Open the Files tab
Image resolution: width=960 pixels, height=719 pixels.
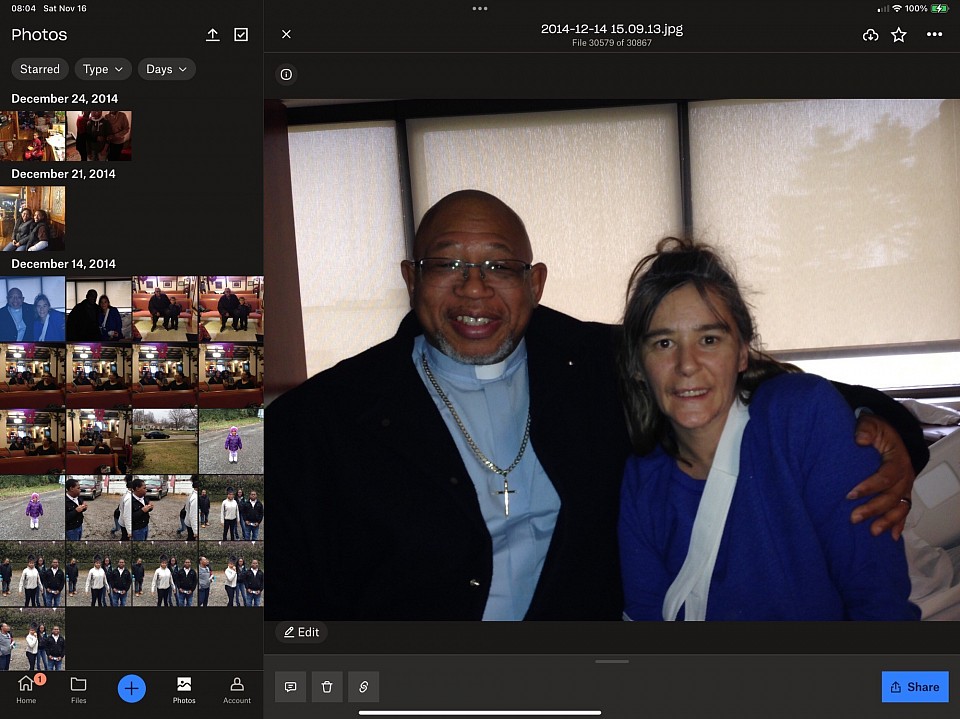(78, 689)
